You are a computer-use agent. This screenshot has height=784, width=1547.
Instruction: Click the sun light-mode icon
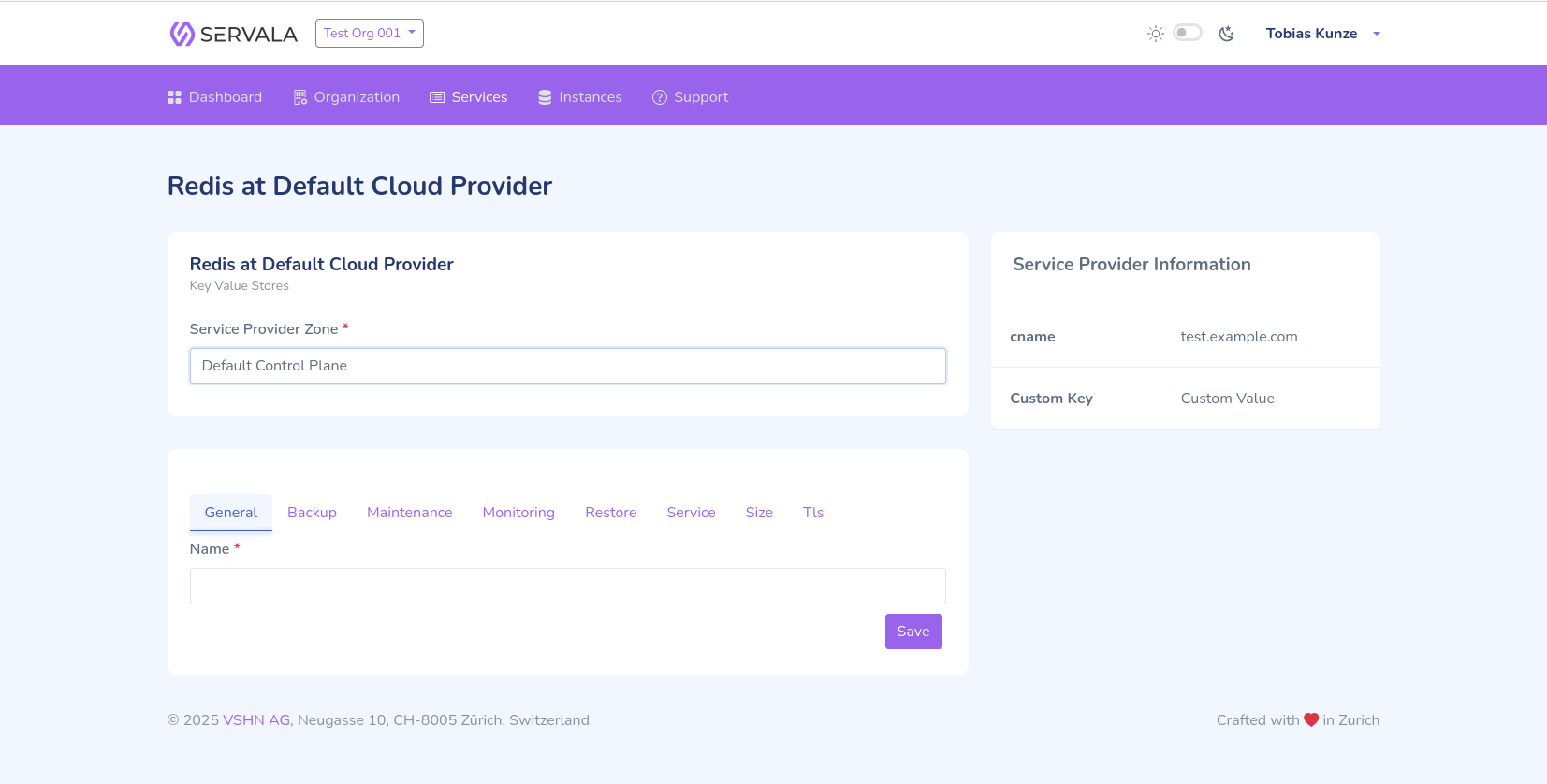pyautogui.click(x=1156, y=34)
